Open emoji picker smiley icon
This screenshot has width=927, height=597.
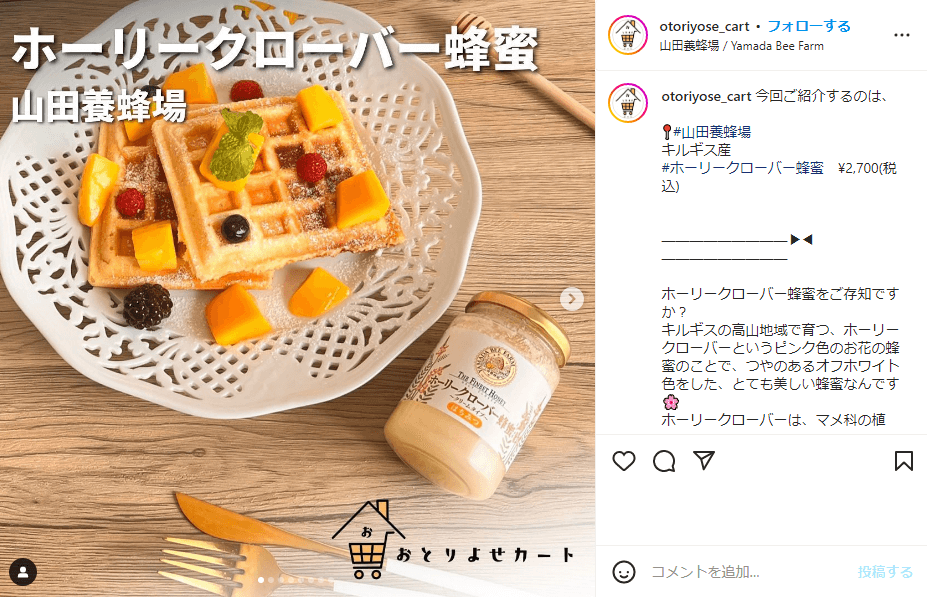coord(624,572)
